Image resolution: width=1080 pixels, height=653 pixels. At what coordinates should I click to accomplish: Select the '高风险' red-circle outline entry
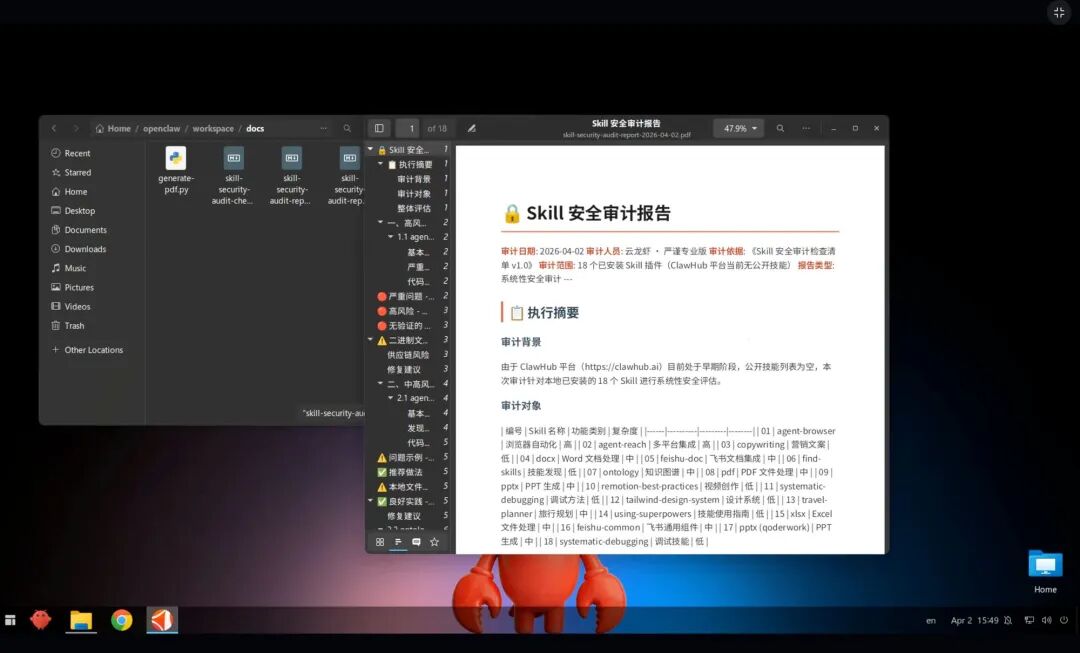coord(404,311)
